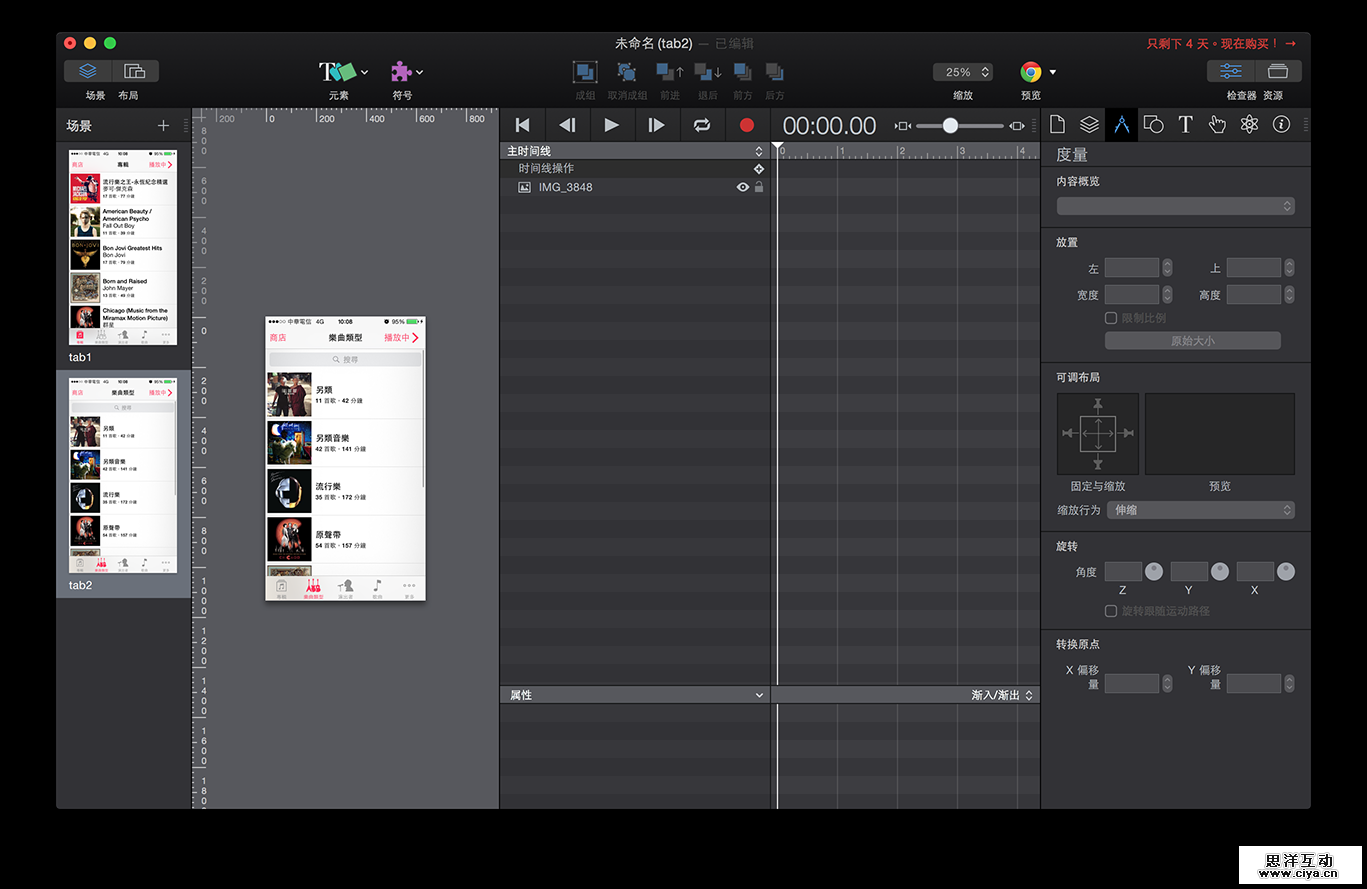1367x889 pixels.
Task: Open the 25% zoom level dropdown
Action: tap(962, 72)
